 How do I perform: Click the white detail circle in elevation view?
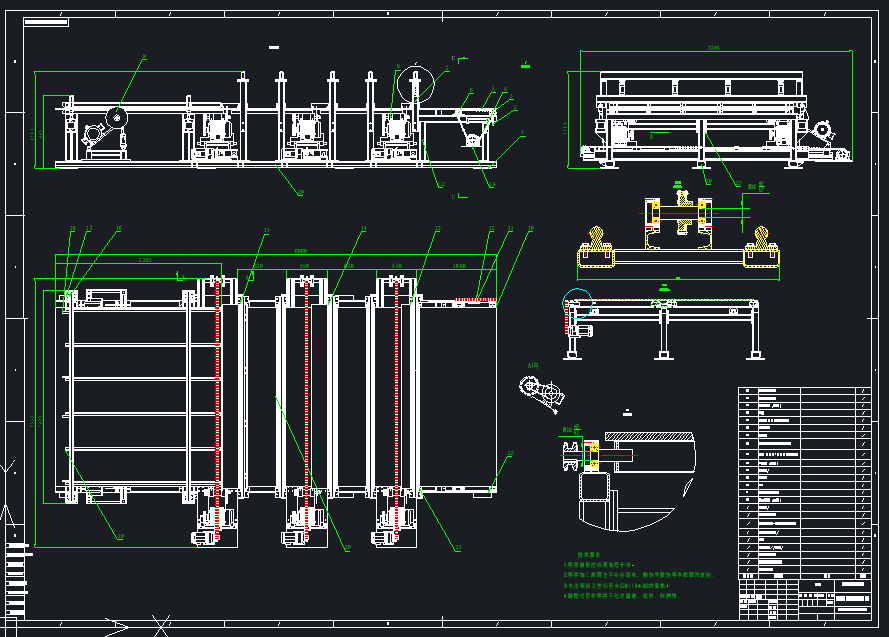(x=416, y=84)
